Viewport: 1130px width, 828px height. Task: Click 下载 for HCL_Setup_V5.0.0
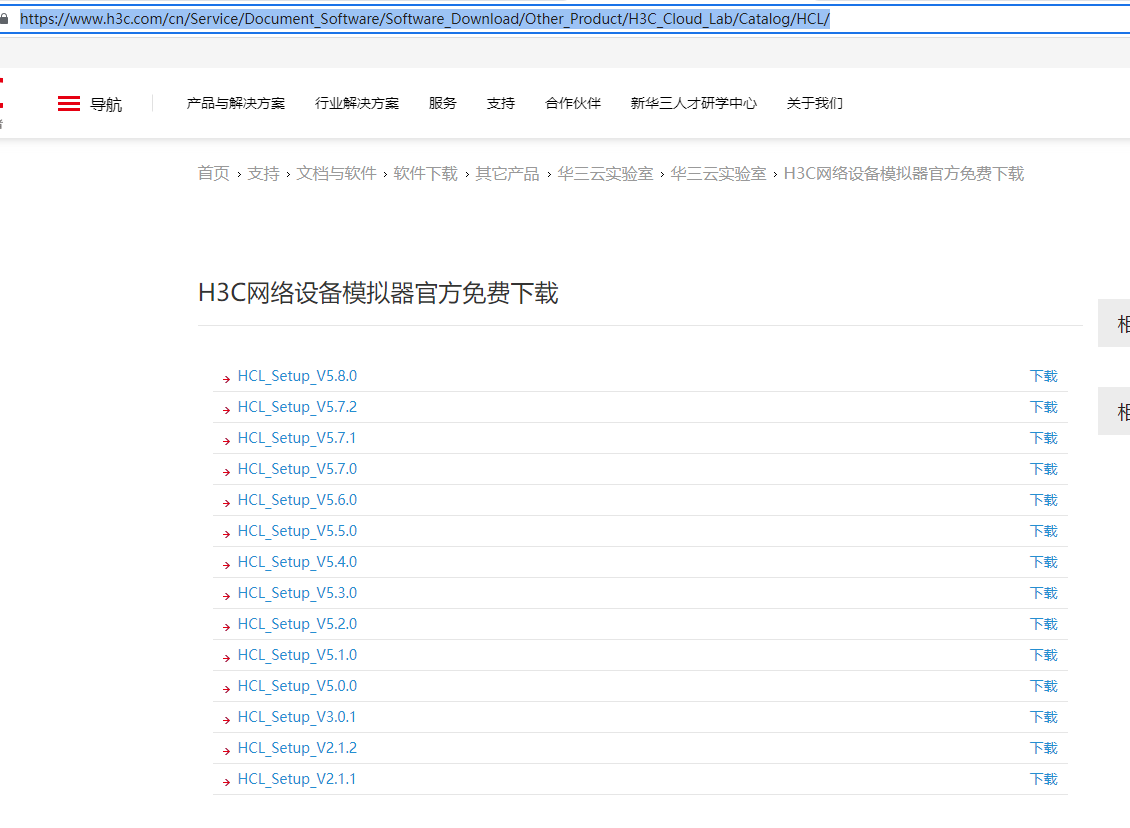tap(1044, 686)
